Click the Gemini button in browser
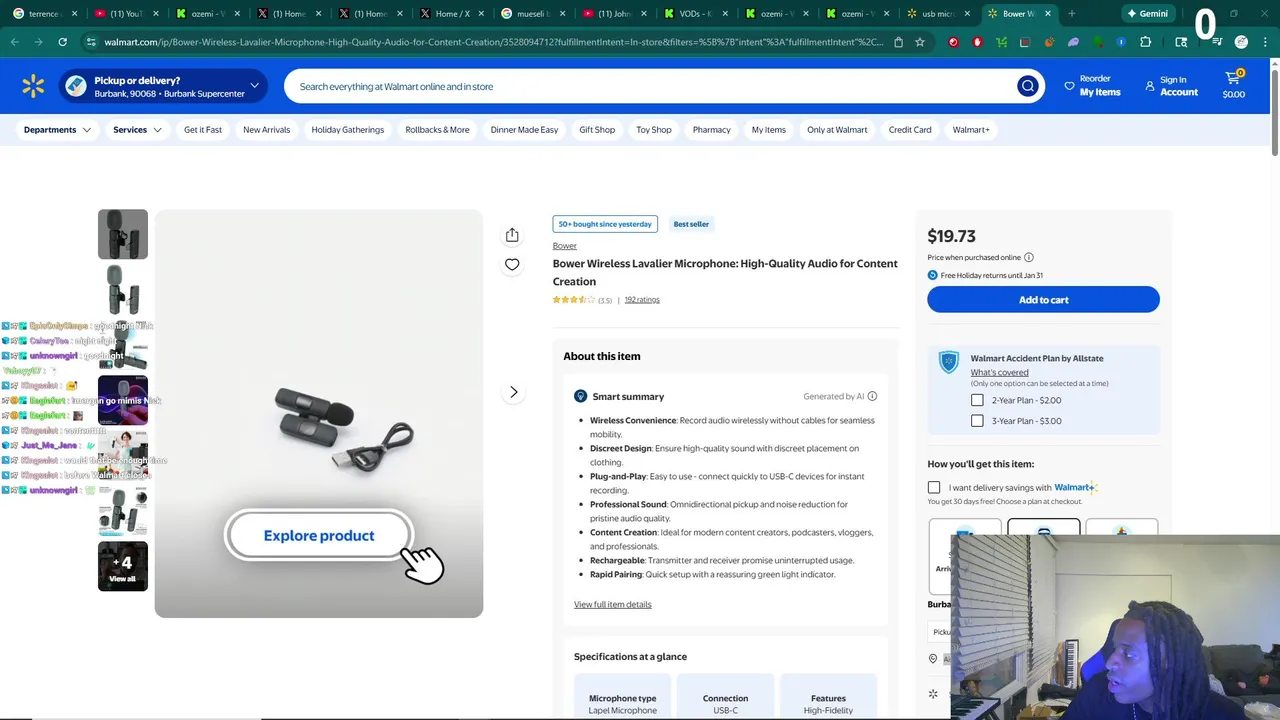 [x=1146, y=14]
